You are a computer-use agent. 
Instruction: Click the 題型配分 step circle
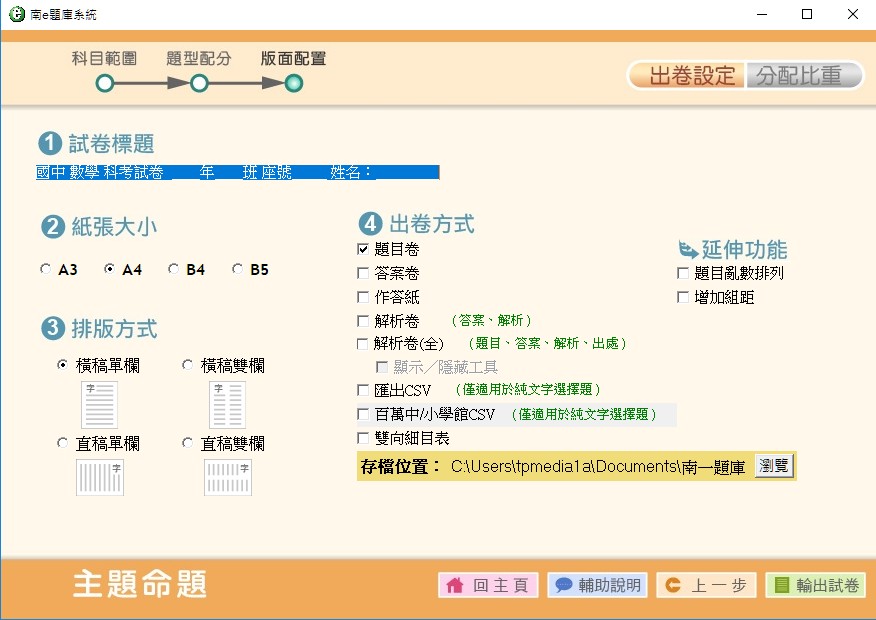coord(199,84)
